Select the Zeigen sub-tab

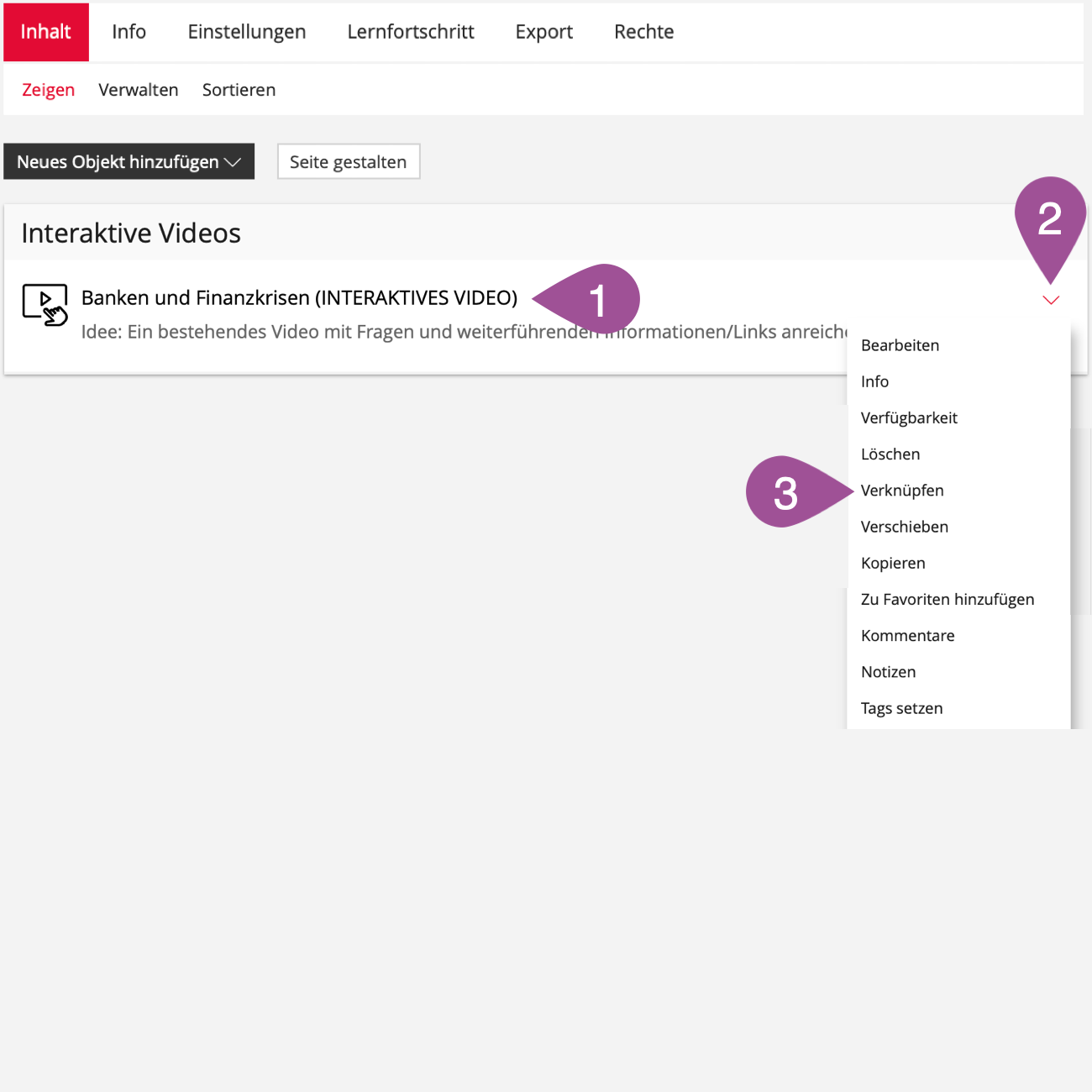point(48,90)
